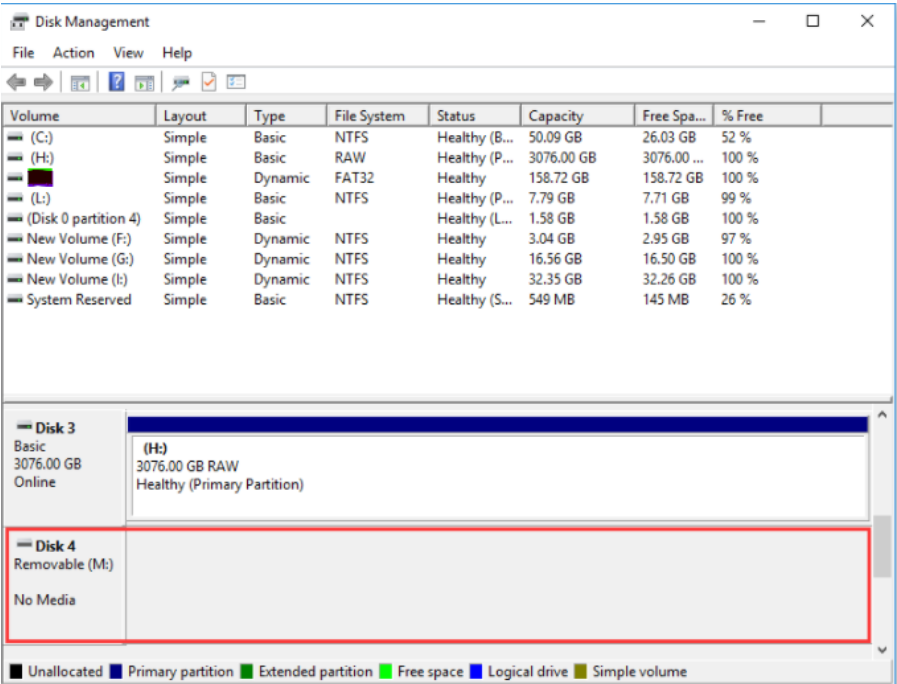
Task: Click the Disk 4 Removable label
Action: pyautogui.click(x=64, y=564)
